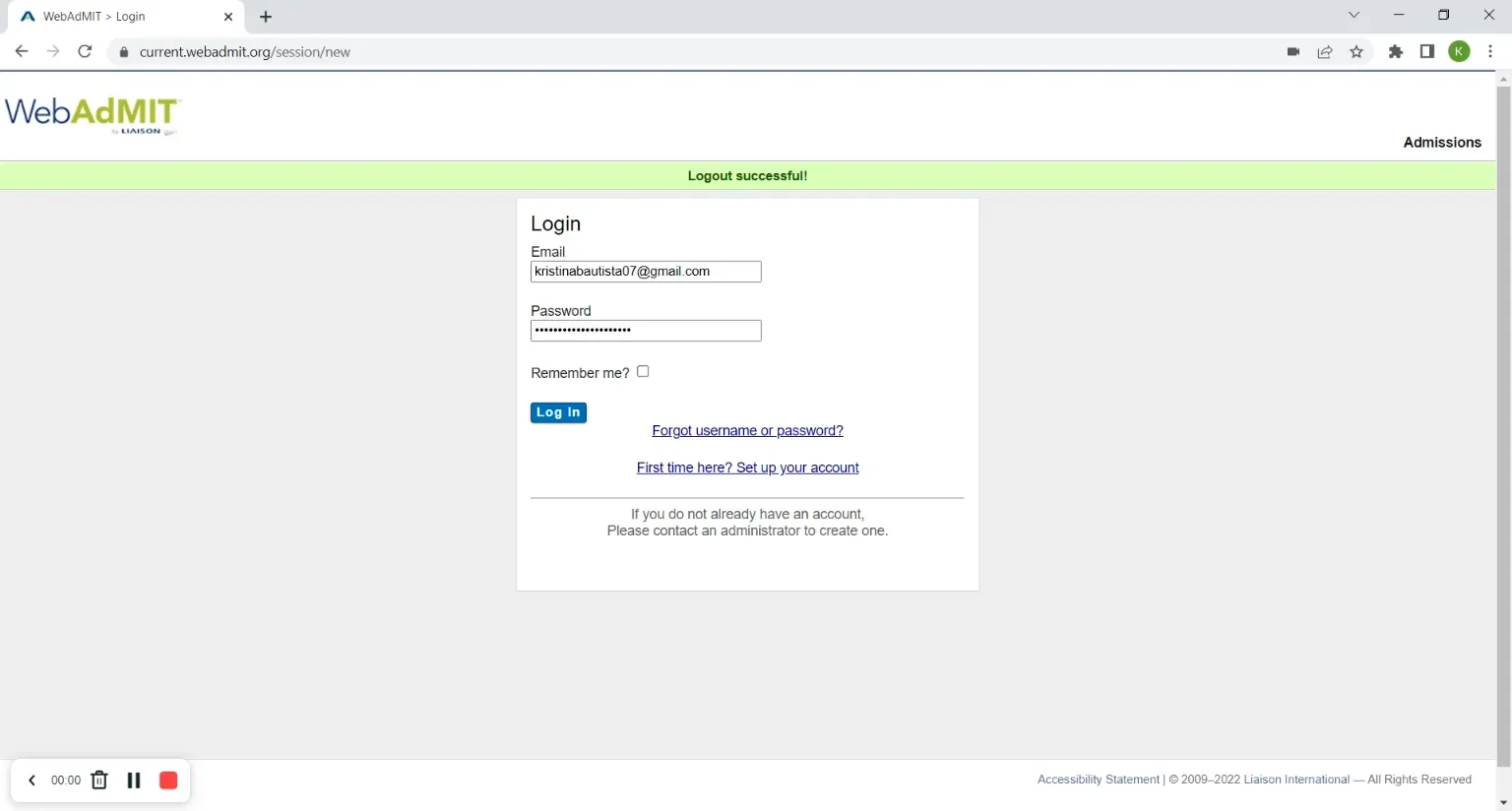1512x811 pixels.
Task: Click the Log In button
Action: point(558,412)
